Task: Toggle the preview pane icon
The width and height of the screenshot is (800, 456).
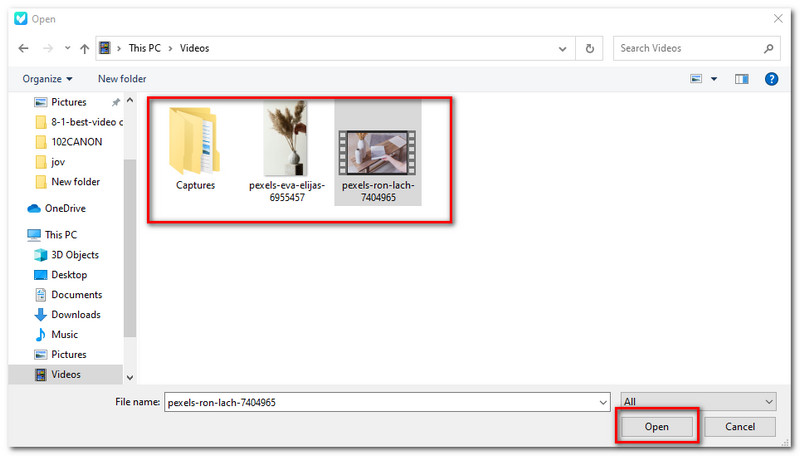Action: (x=741, y=78)
